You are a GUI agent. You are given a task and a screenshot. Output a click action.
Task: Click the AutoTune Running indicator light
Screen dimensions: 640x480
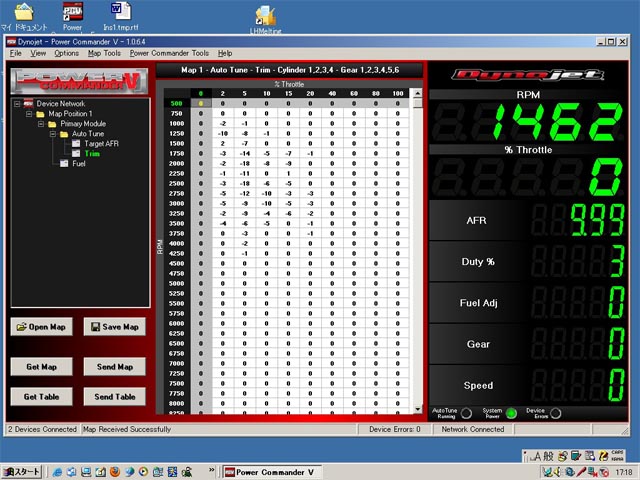click(x=466, y=413)
